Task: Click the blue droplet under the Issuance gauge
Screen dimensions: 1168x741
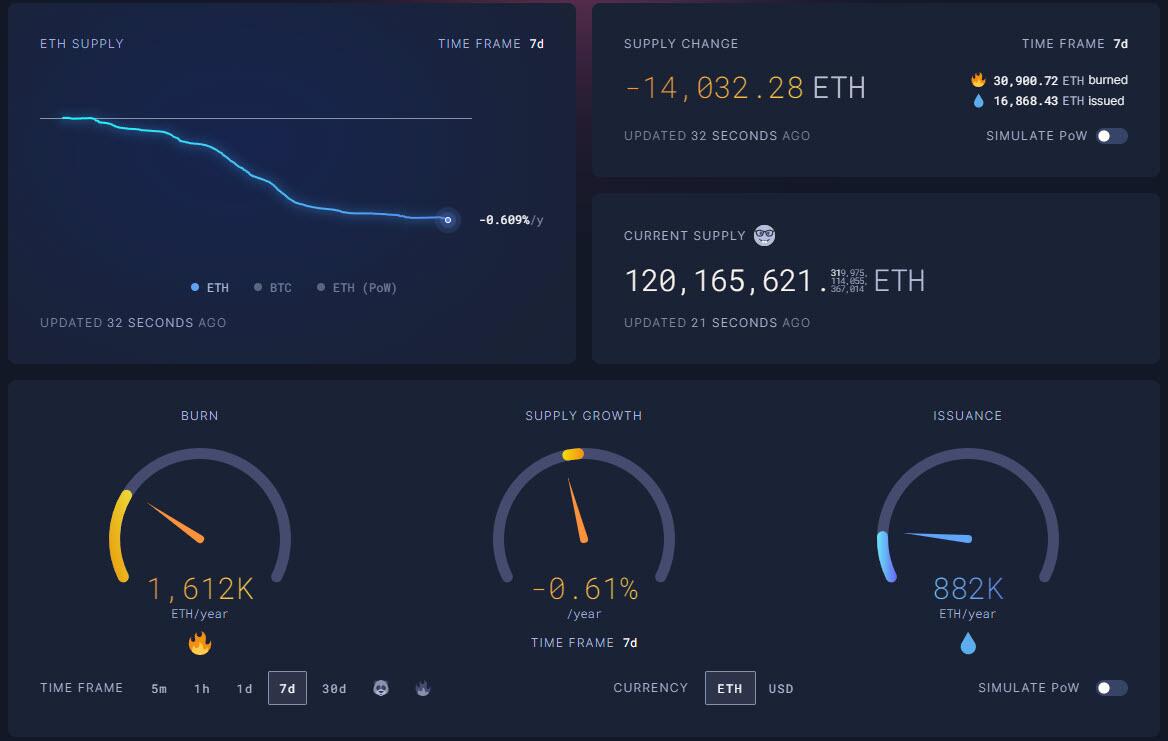Action: 968,643
